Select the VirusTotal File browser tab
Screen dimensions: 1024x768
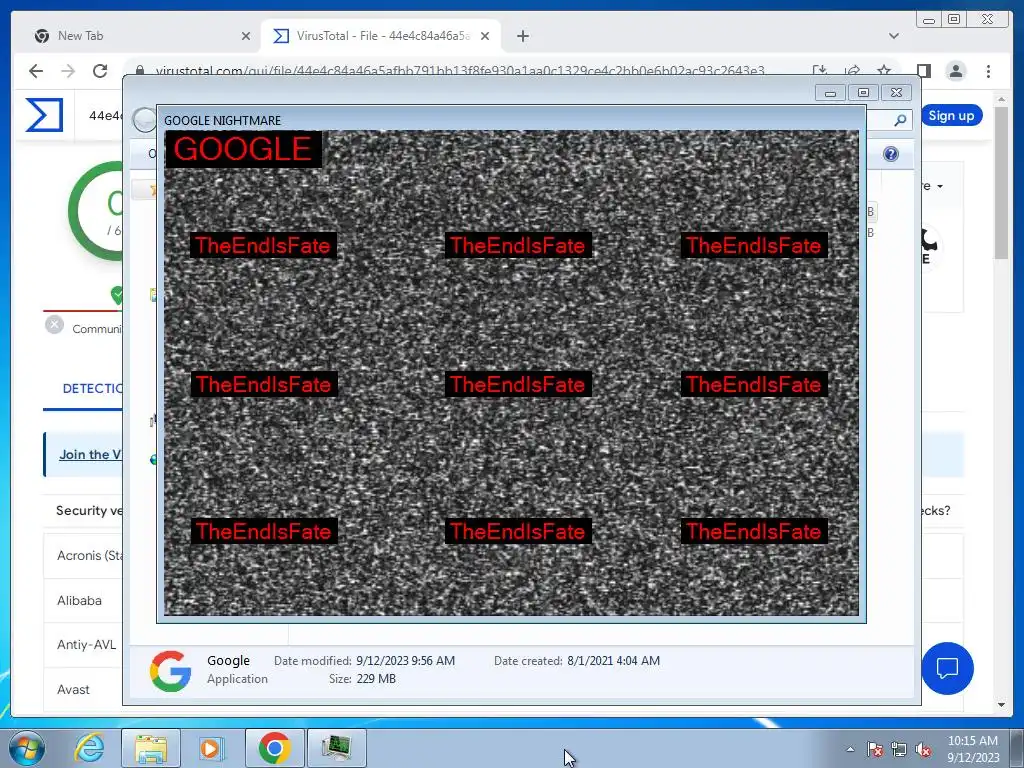click(x=381, y=36)
